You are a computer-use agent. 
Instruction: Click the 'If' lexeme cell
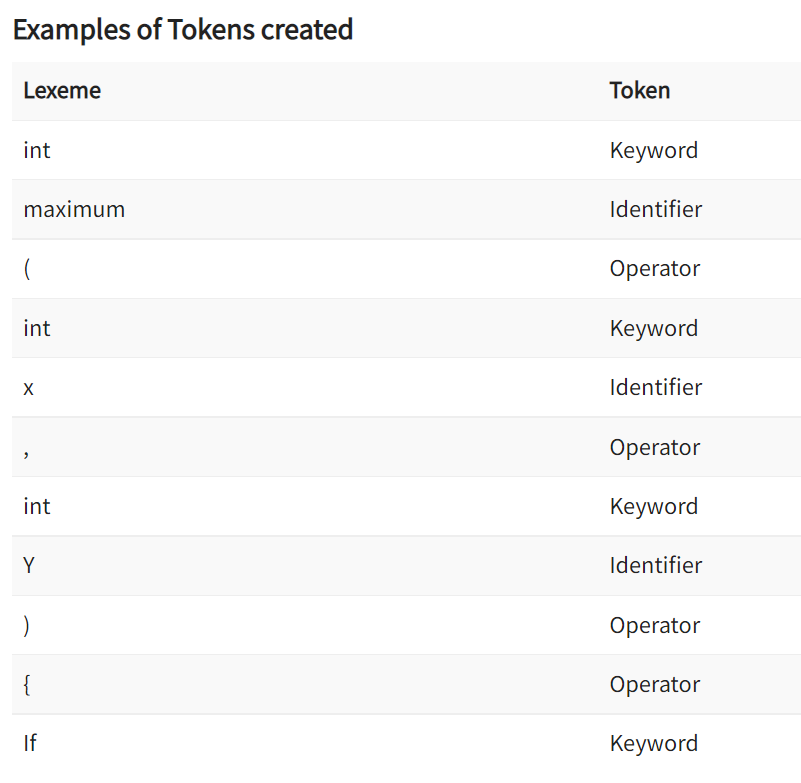point(30,744)
